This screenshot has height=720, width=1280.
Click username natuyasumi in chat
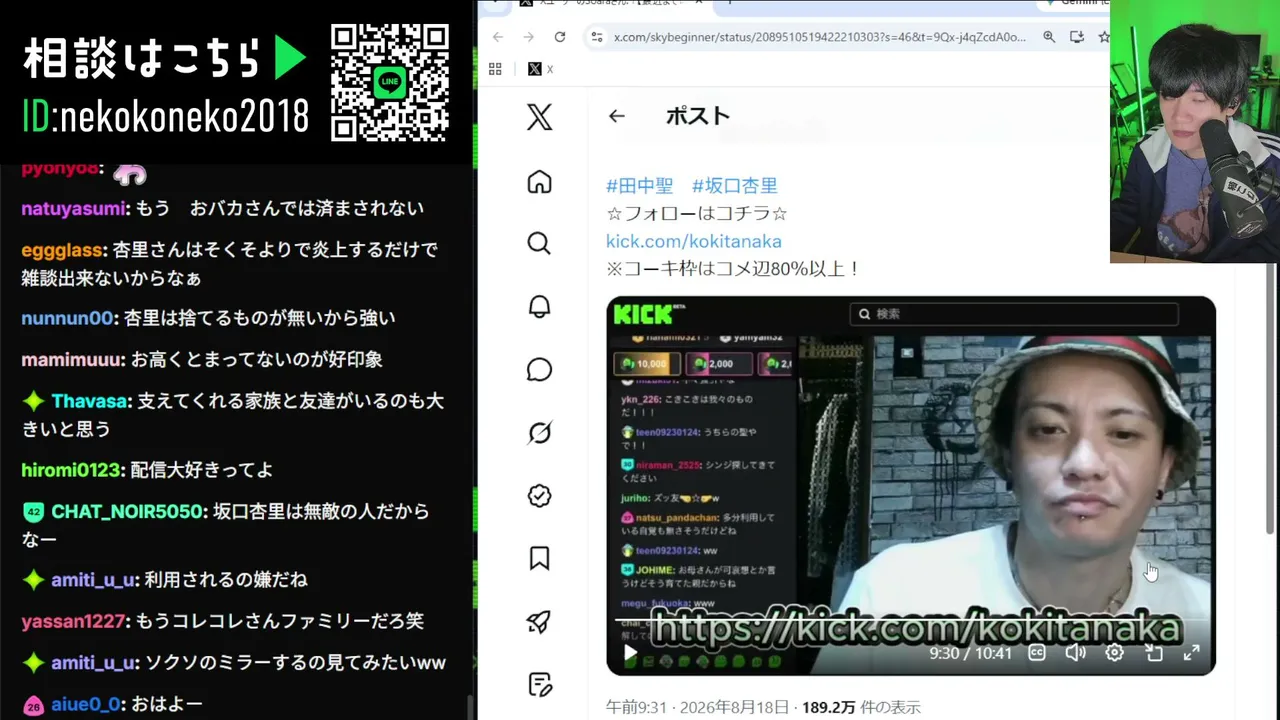[x=75, y=208]
